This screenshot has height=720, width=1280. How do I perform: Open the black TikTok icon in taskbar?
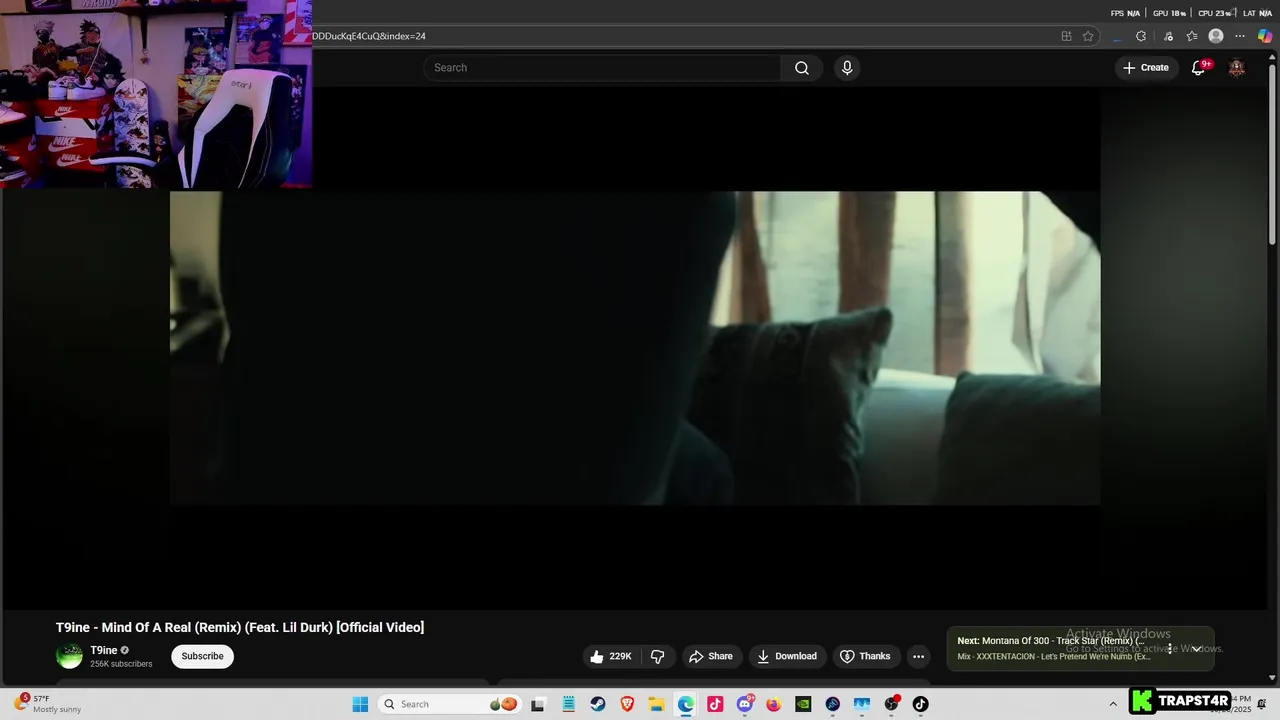(921, 704)
